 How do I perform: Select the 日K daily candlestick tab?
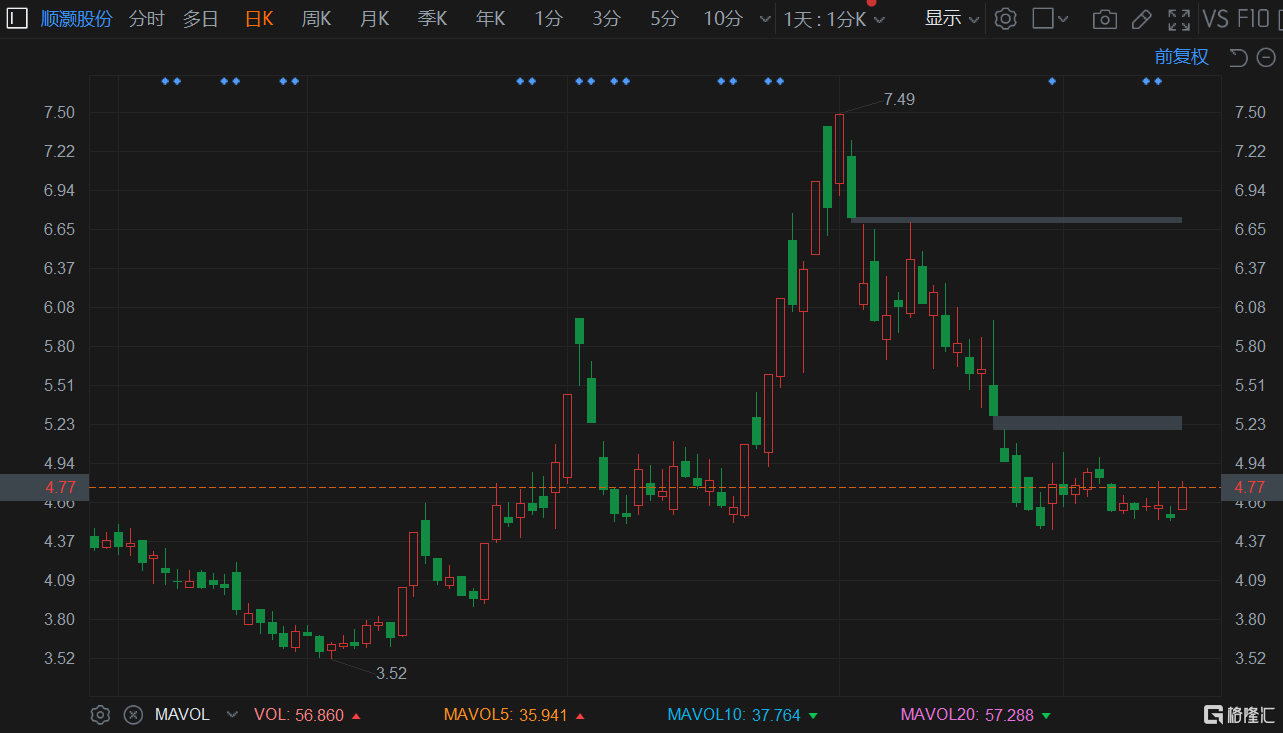(x=259, y=18)
